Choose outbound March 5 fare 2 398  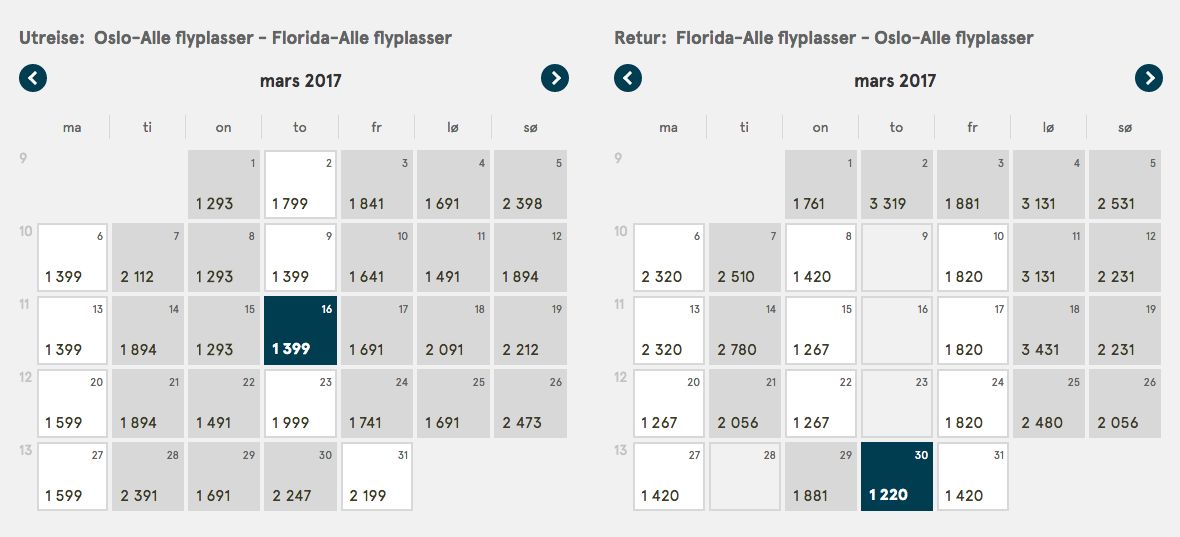pyautogui.click(x=530, y=185)
